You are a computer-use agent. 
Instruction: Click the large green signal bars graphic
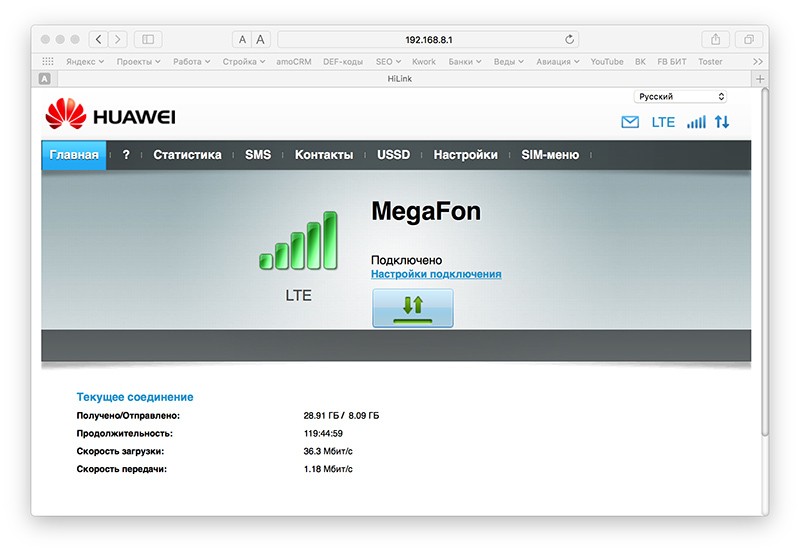click(298, 240)
